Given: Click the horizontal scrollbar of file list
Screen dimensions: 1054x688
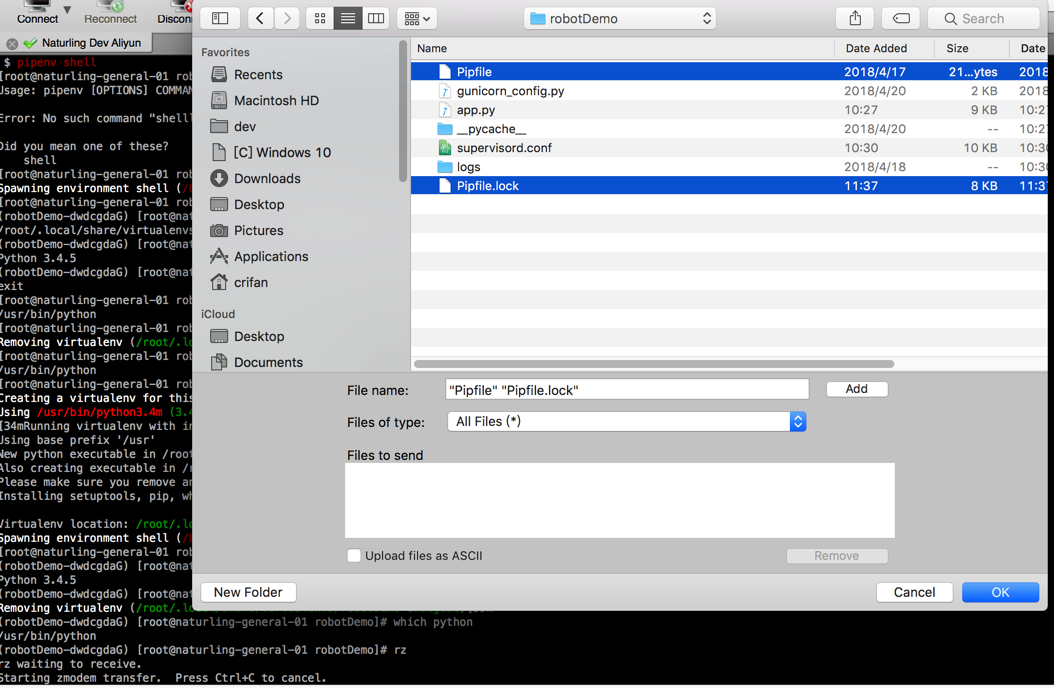Looking at the screenshot, I should click(x=654, y=364).
